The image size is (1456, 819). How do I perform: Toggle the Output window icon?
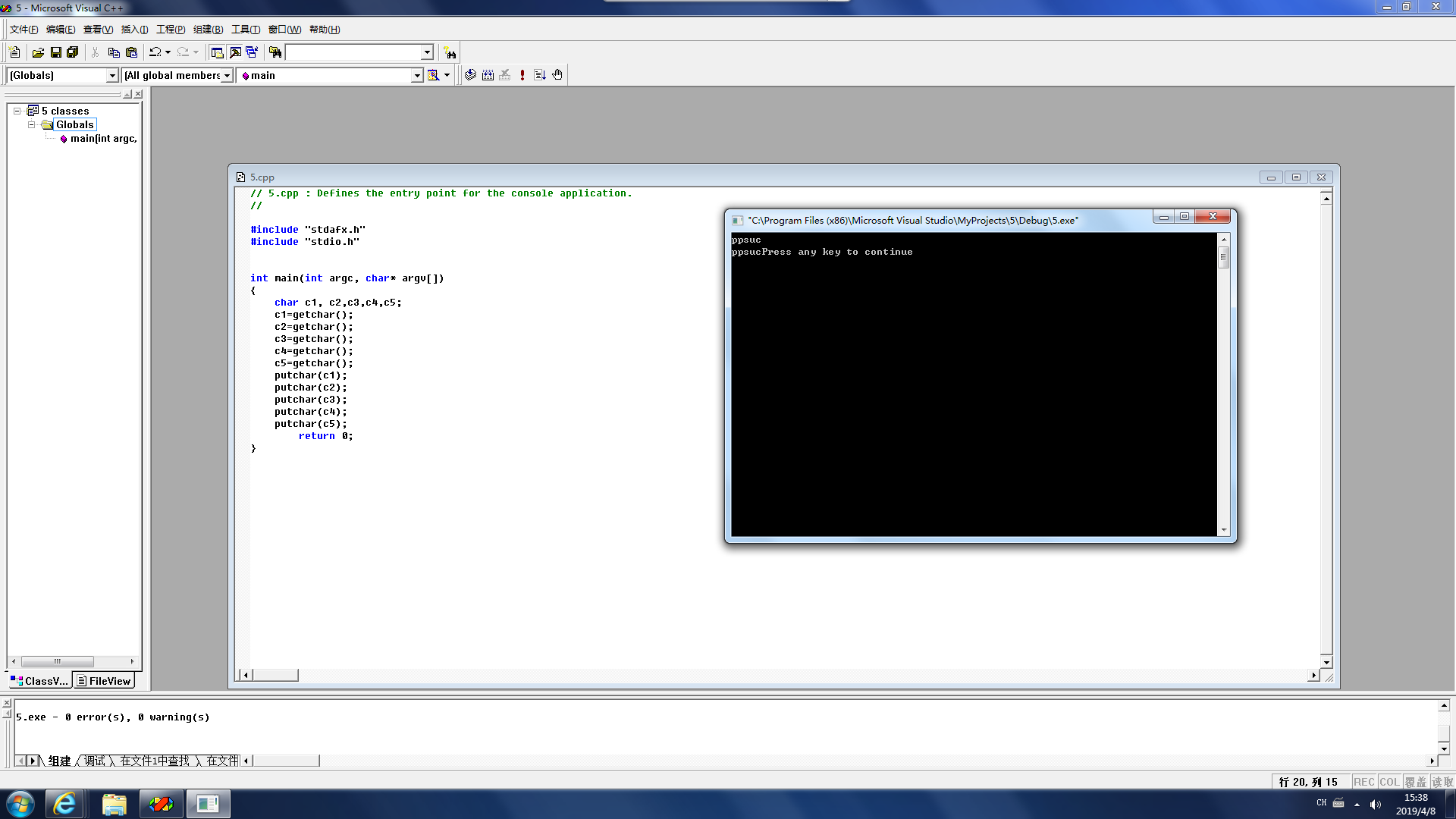235,52
